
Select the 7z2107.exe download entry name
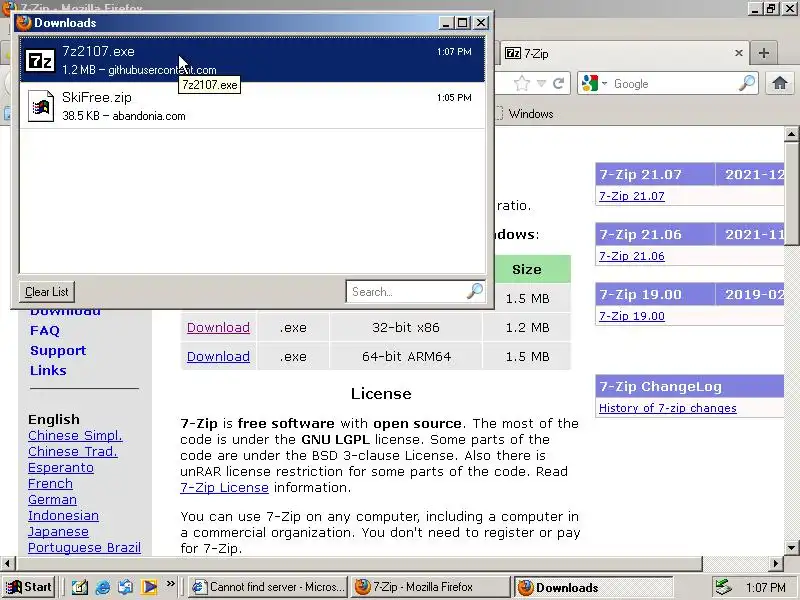coord(98,52)
